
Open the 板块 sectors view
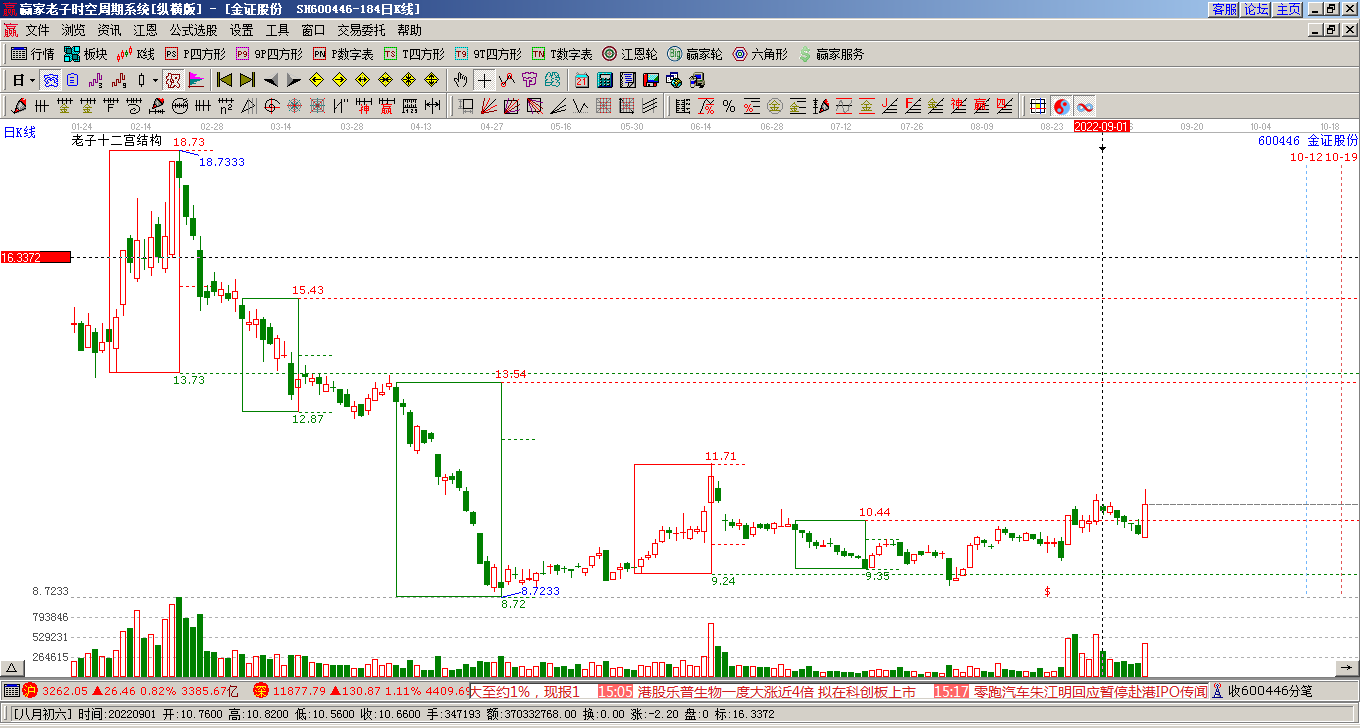coord(85,54)
